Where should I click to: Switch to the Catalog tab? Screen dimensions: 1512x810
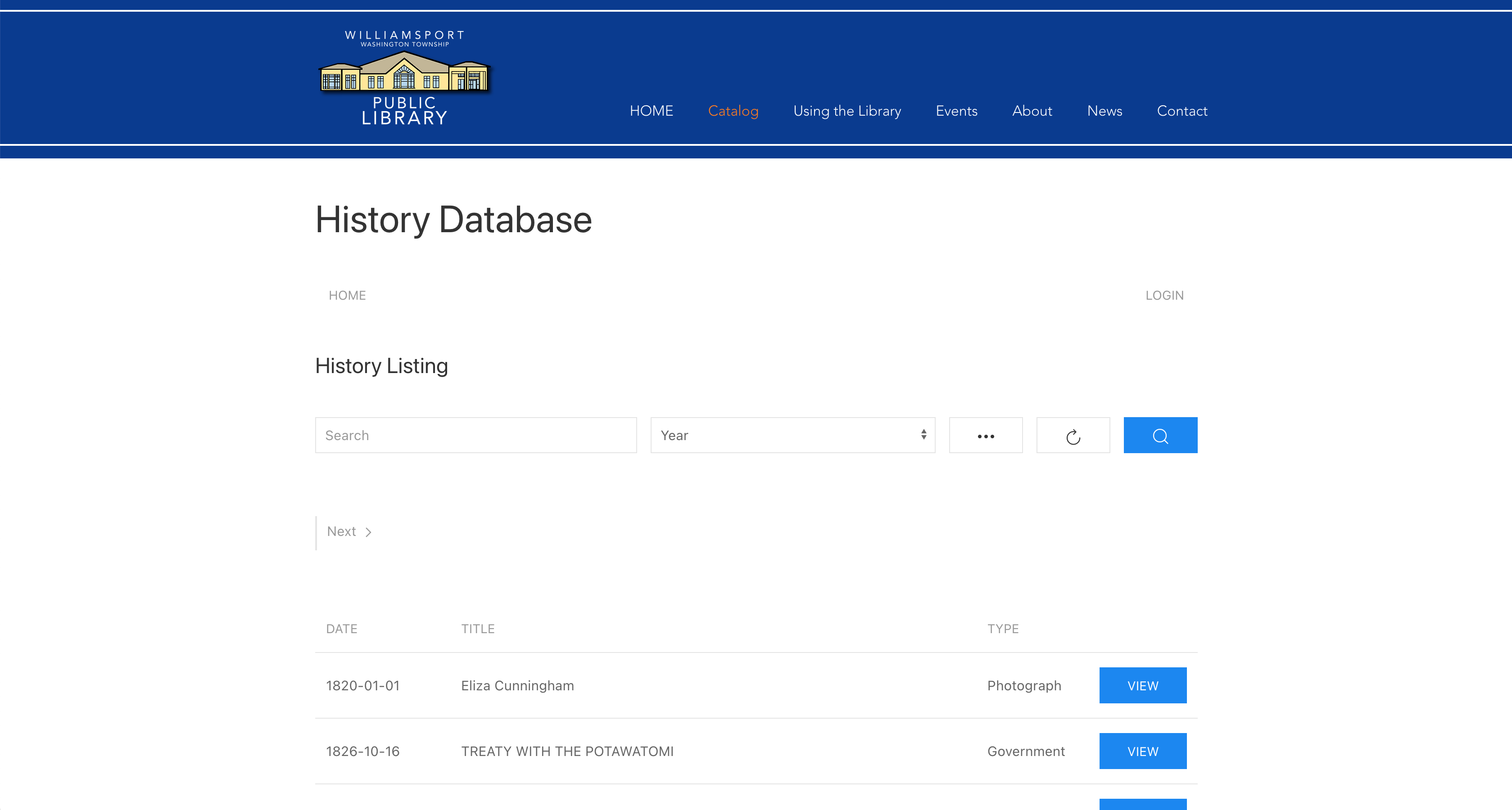733,111
